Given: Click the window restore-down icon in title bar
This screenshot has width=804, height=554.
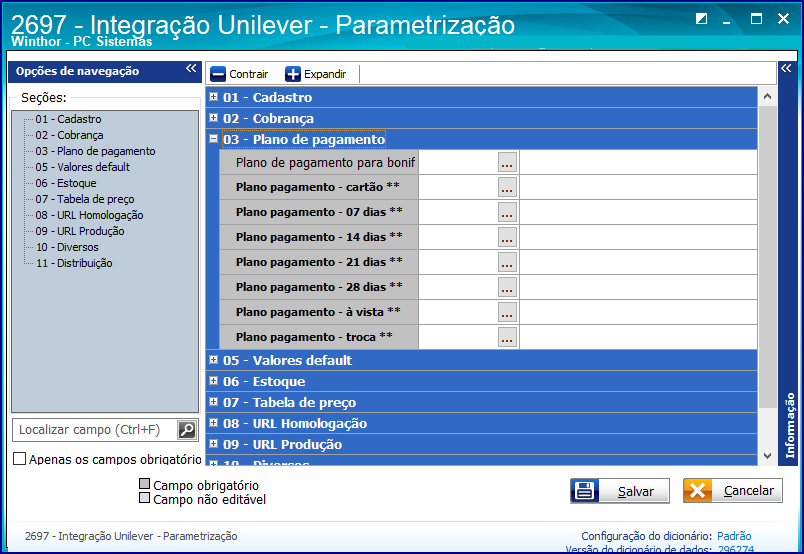Looking at the screenshot, I should (x=701, y=19).
